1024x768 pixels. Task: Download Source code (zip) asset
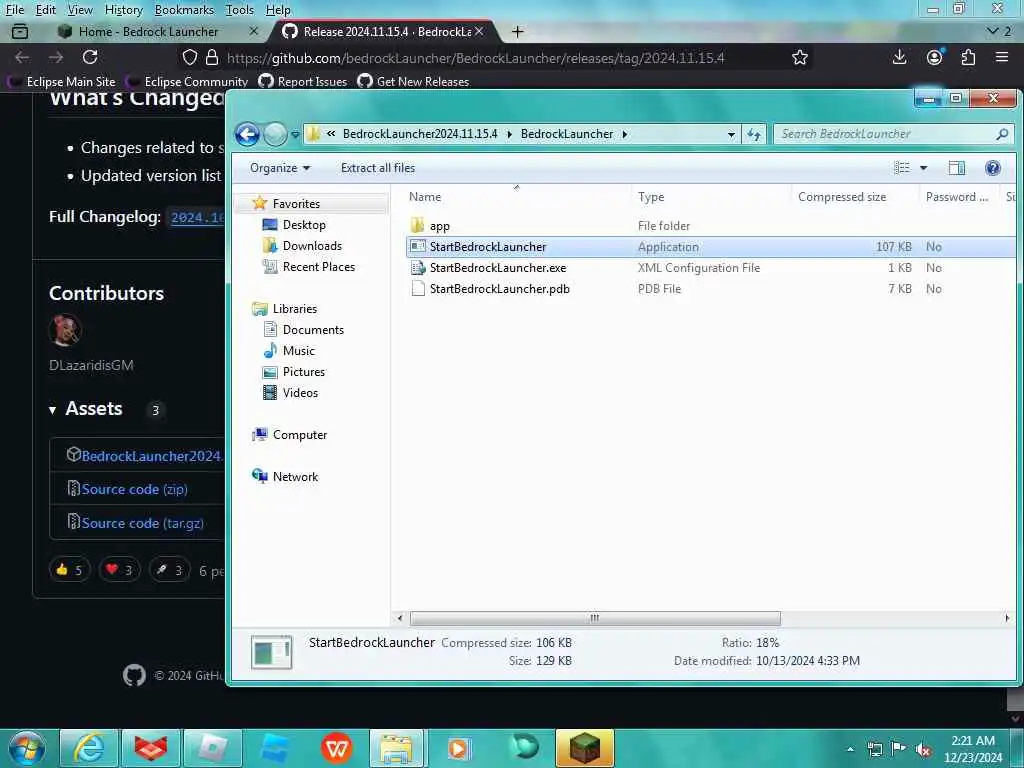(135, 489)
